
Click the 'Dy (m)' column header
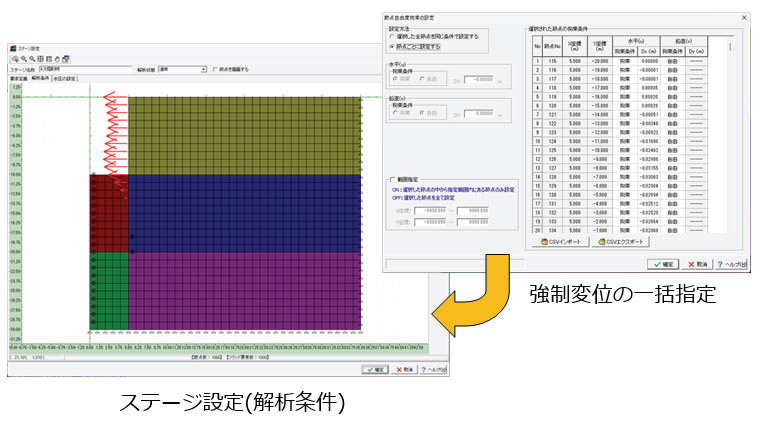click(696, 51)
